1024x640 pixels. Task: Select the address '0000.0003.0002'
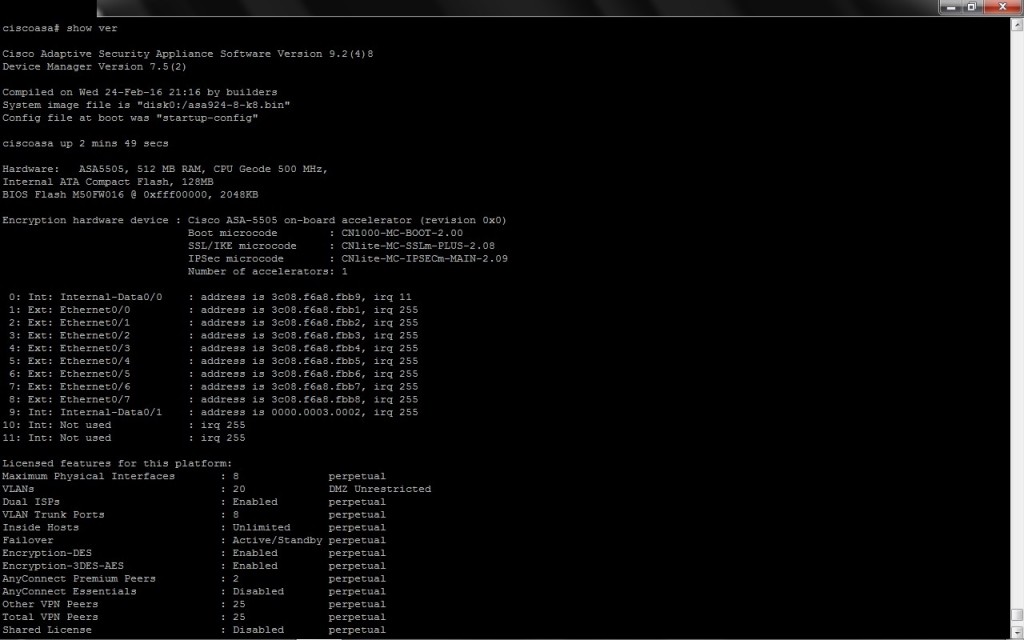(x=315, y=412)
